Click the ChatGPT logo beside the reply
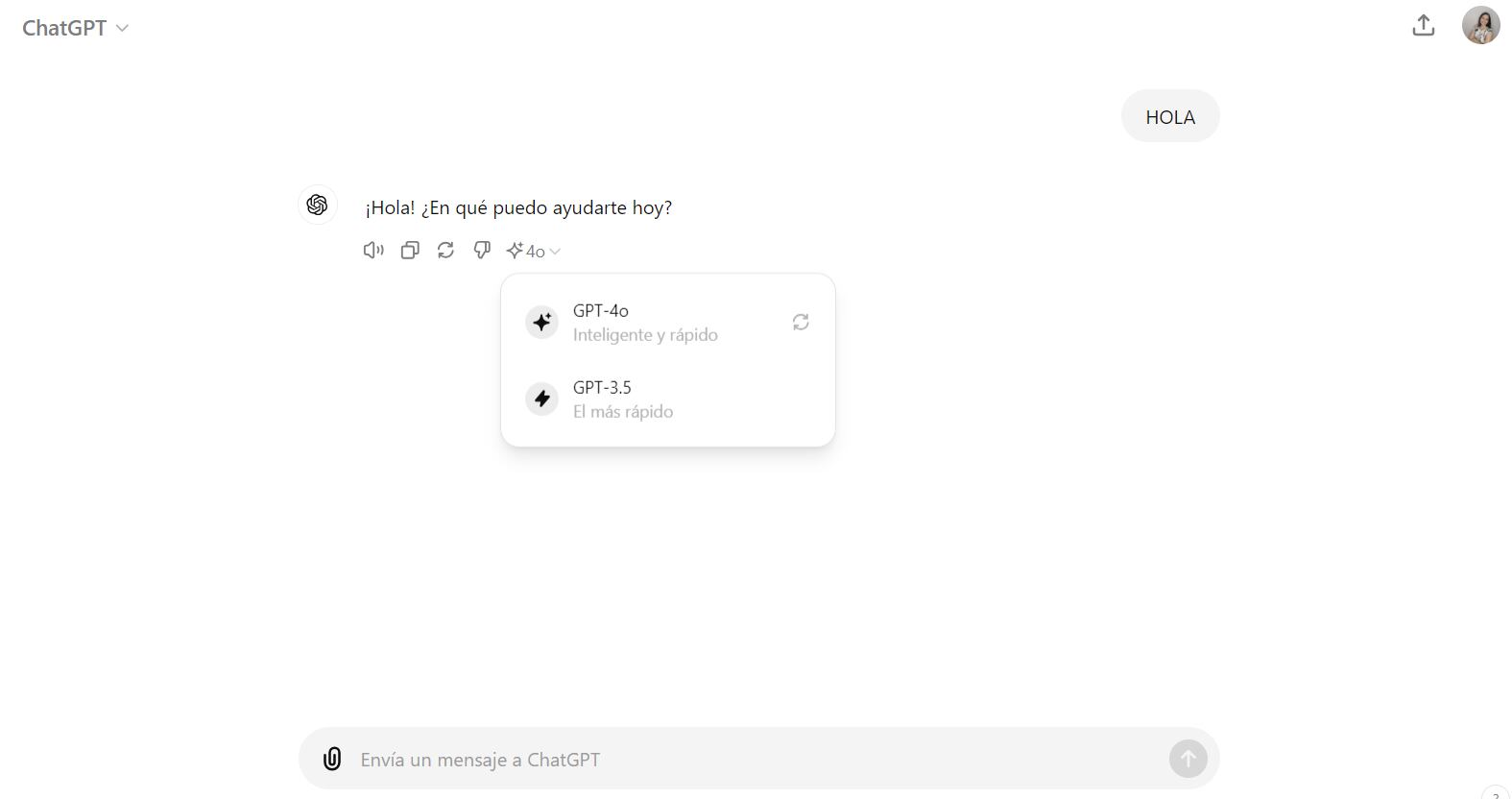 coord(317,205)
